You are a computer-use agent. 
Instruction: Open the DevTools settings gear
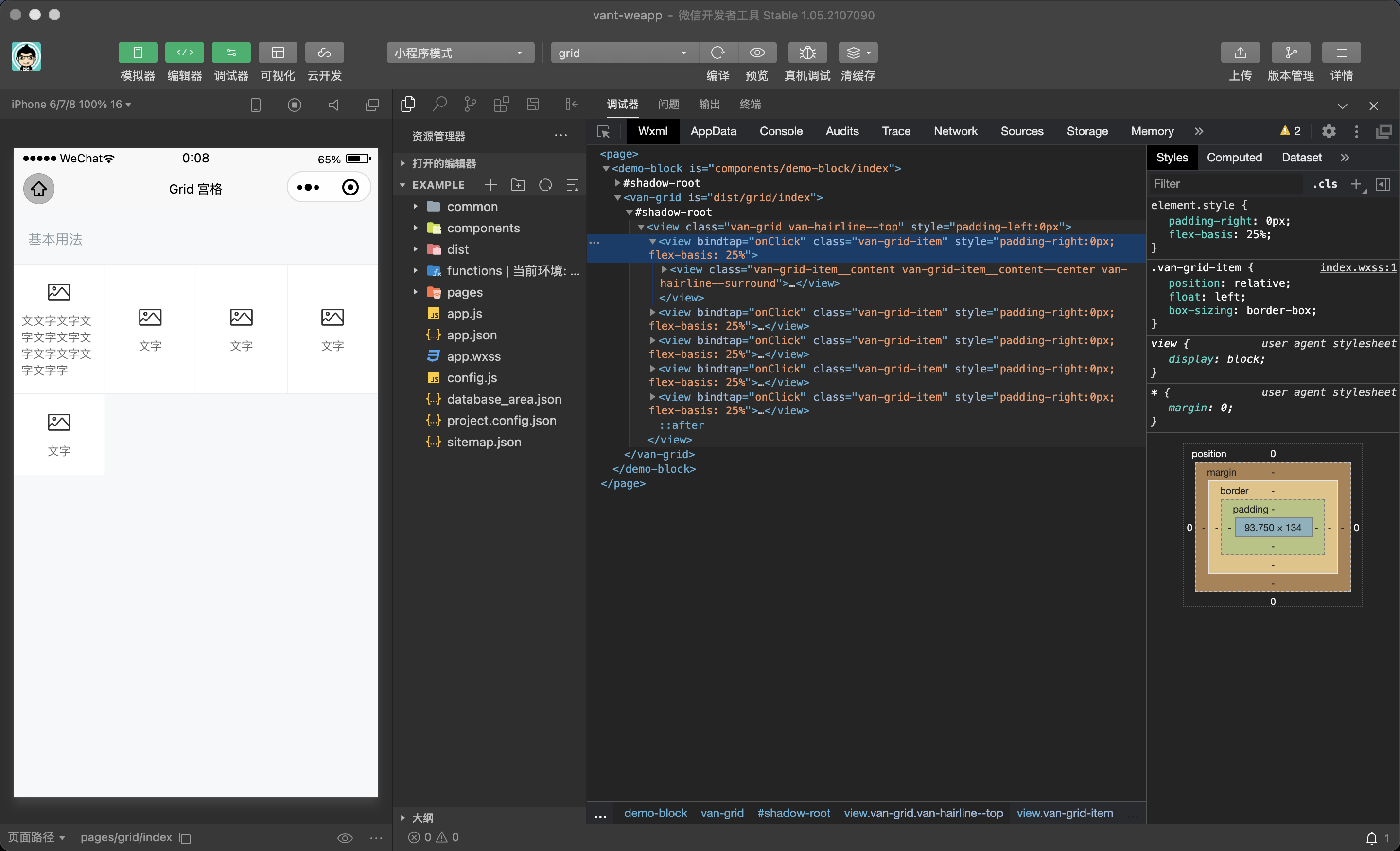coord(1328,131)
